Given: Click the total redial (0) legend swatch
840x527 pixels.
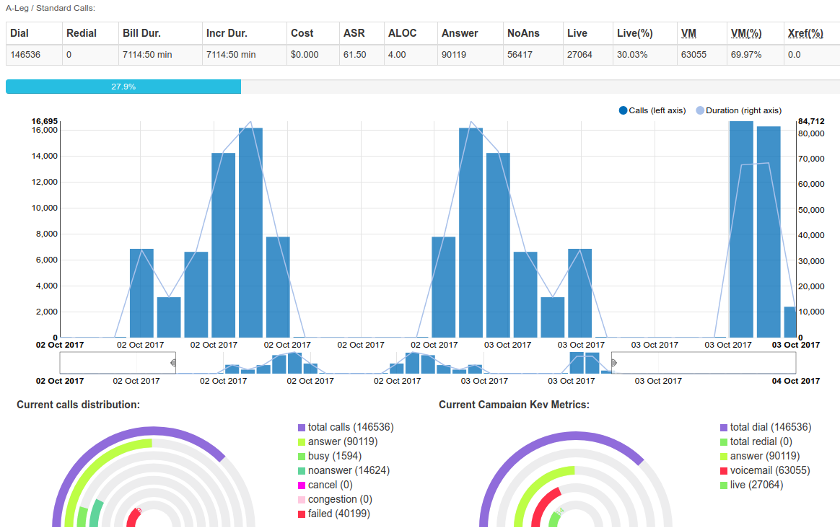Looking at the screenshot, I should point(724,442).
